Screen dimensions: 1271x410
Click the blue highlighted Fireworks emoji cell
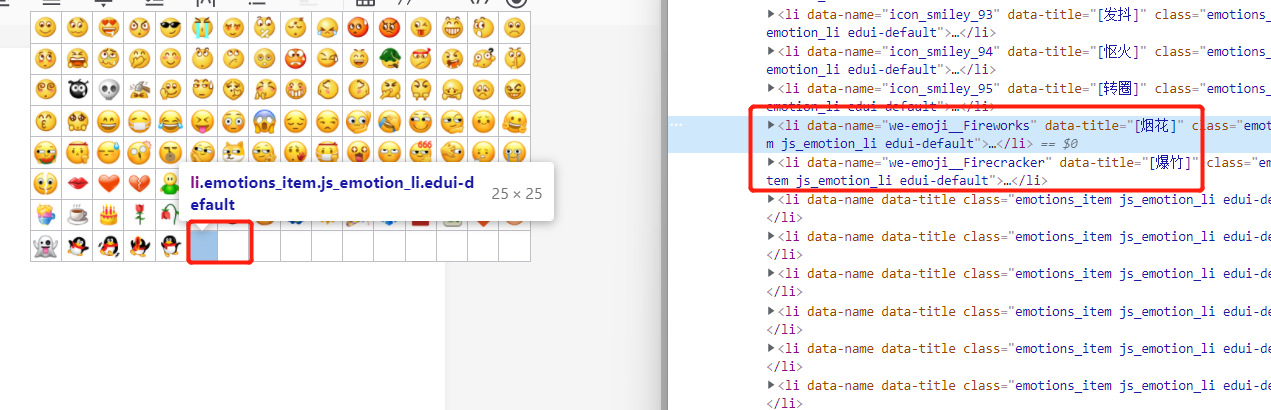(x=203, y=245)
